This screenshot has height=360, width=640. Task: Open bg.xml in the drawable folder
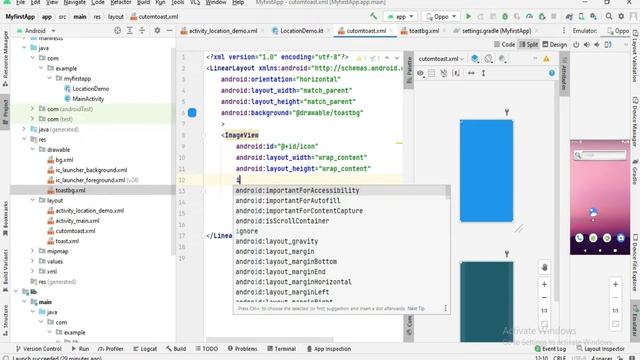tap(64, 160)
